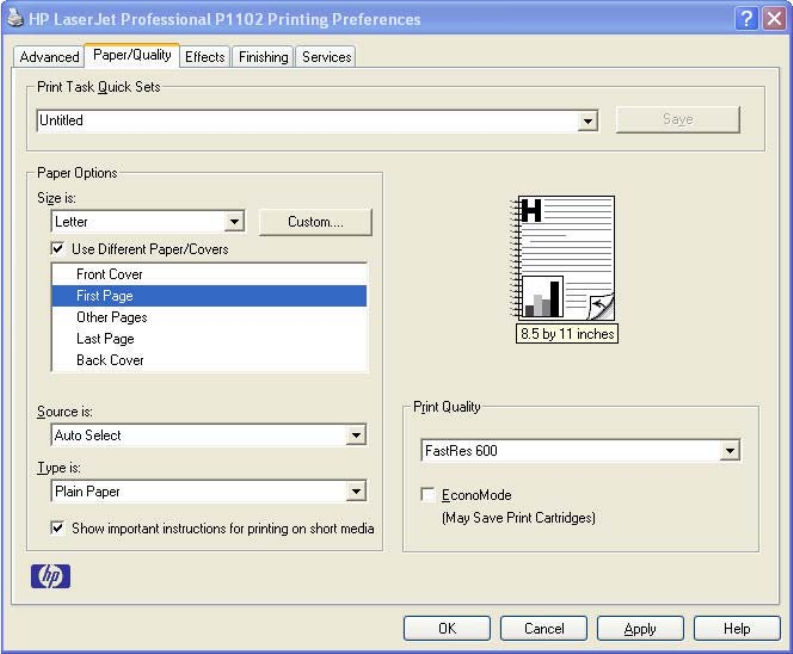Select Other Pages in the list

[209, 317]
